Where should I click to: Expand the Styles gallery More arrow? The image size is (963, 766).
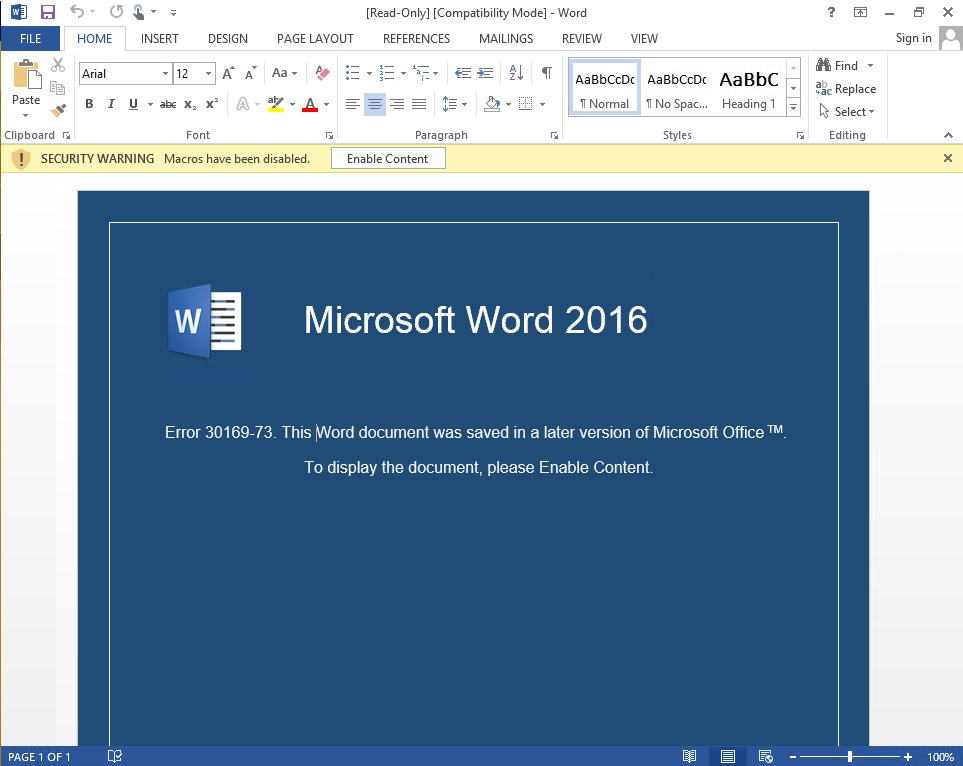(793, 106)
